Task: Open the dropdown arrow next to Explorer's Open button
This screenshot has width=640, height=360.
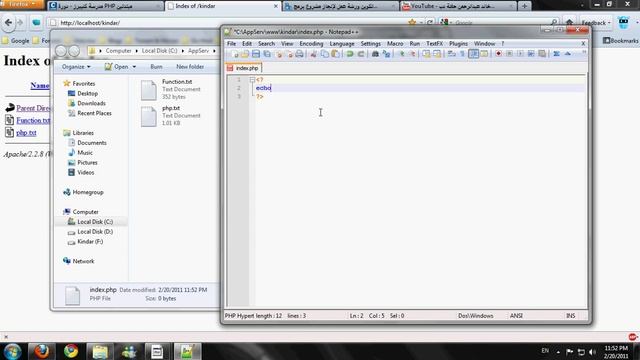Action: pyautogui.click(x=134, y=67)
